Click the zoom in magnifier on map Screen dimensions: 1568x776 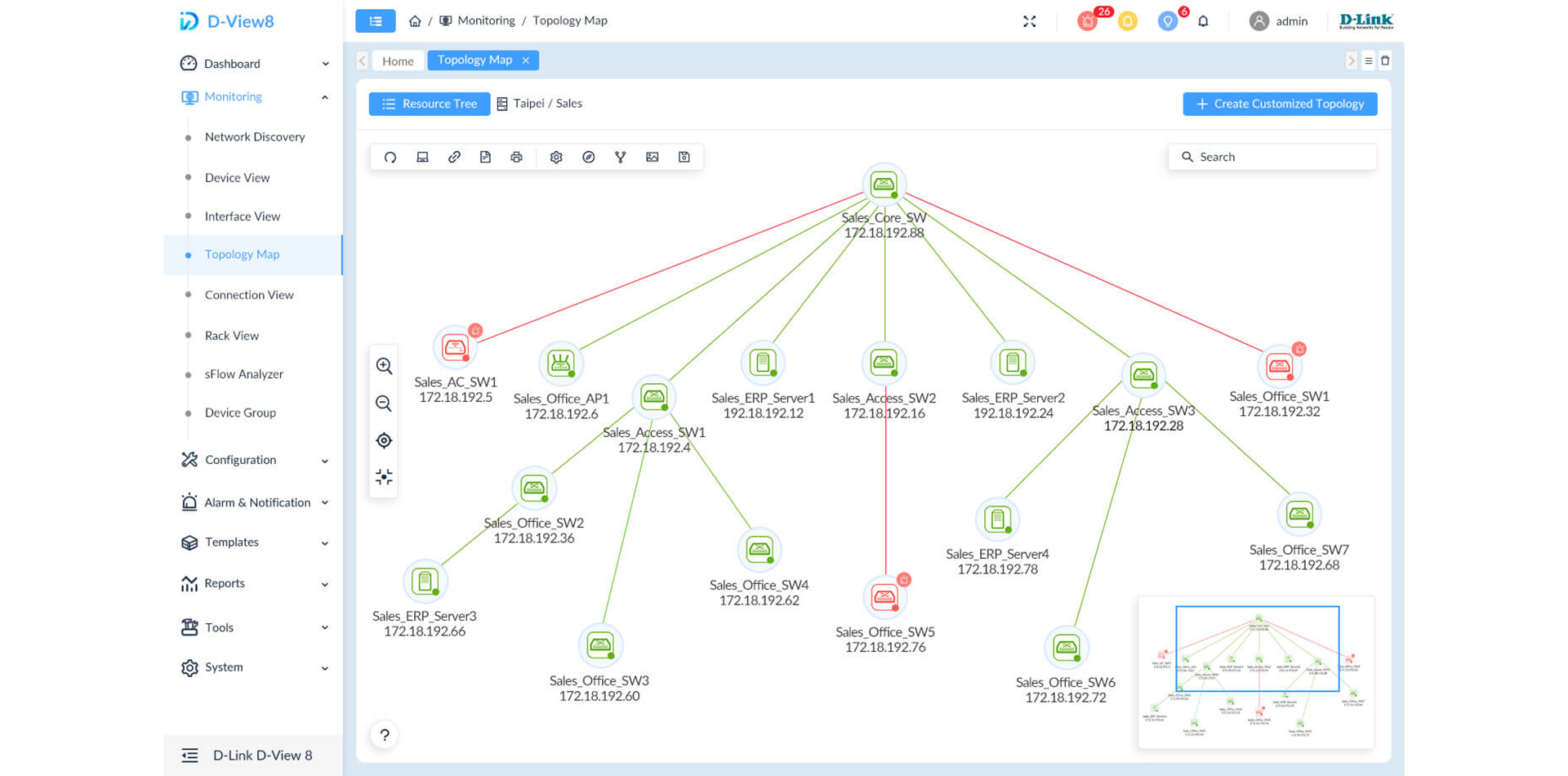coord(384,366)
